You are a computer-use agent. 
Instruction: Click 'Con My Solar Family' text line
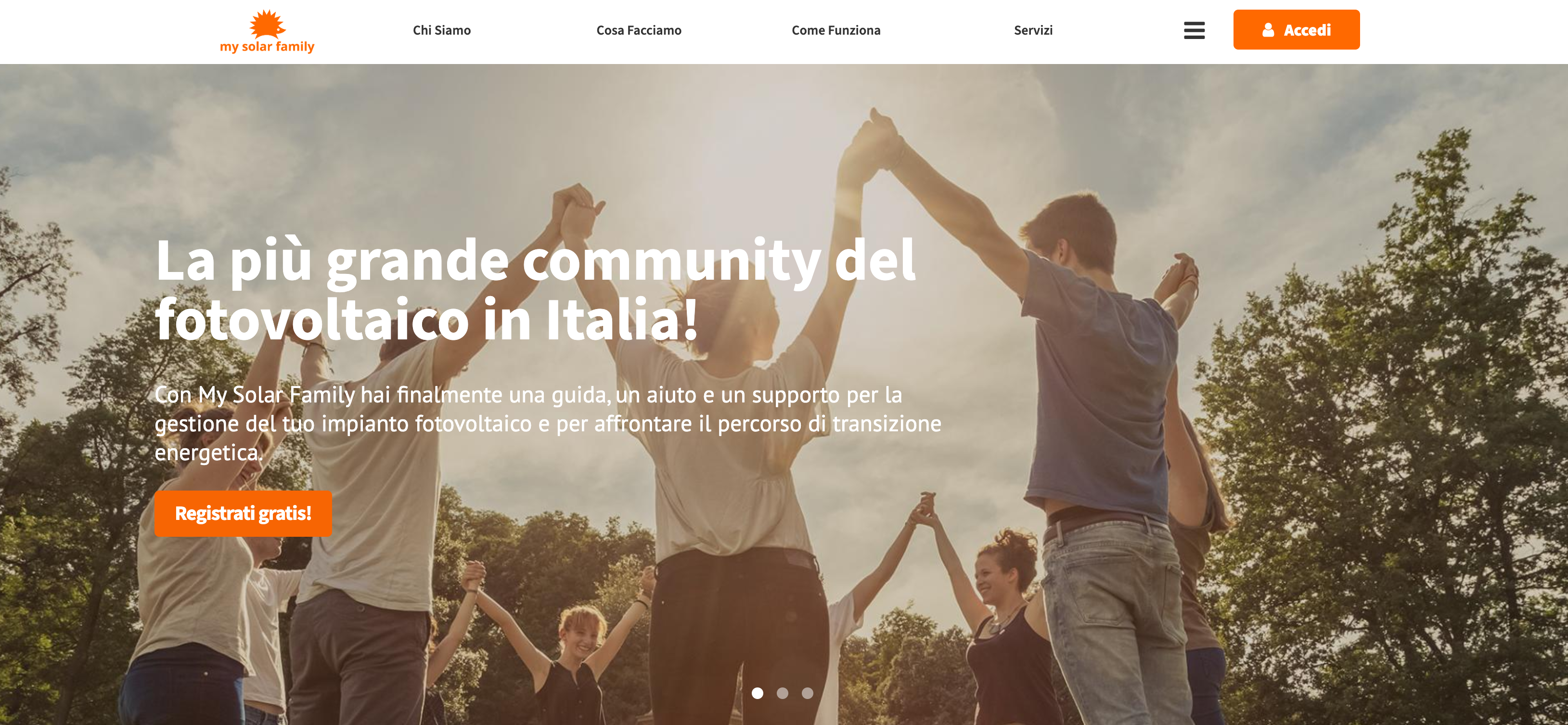pyautogui.click(x=255, y=395)
